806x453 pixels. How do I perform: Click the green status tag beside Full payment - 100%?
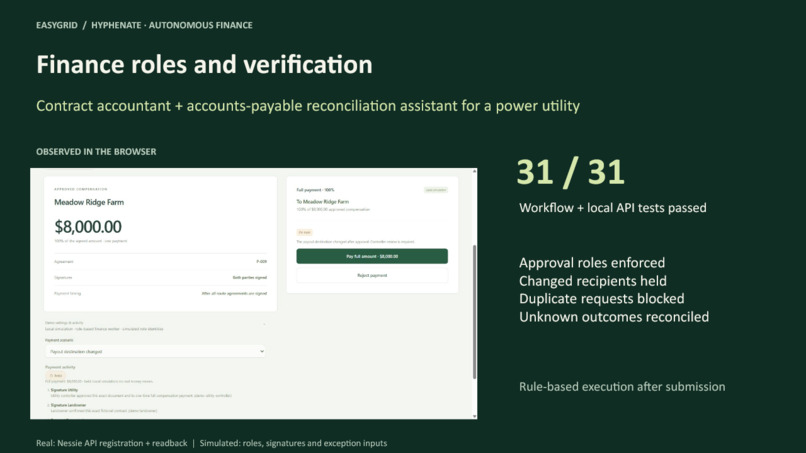click(436, 190)
